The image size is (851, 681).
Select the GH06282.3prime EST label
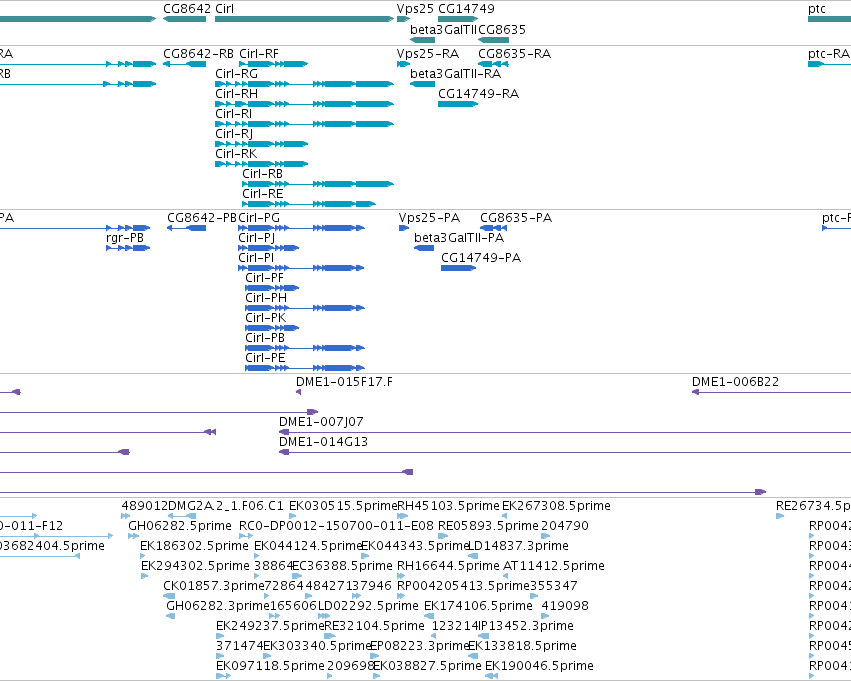pyautogui.click(x=218, y=607)
